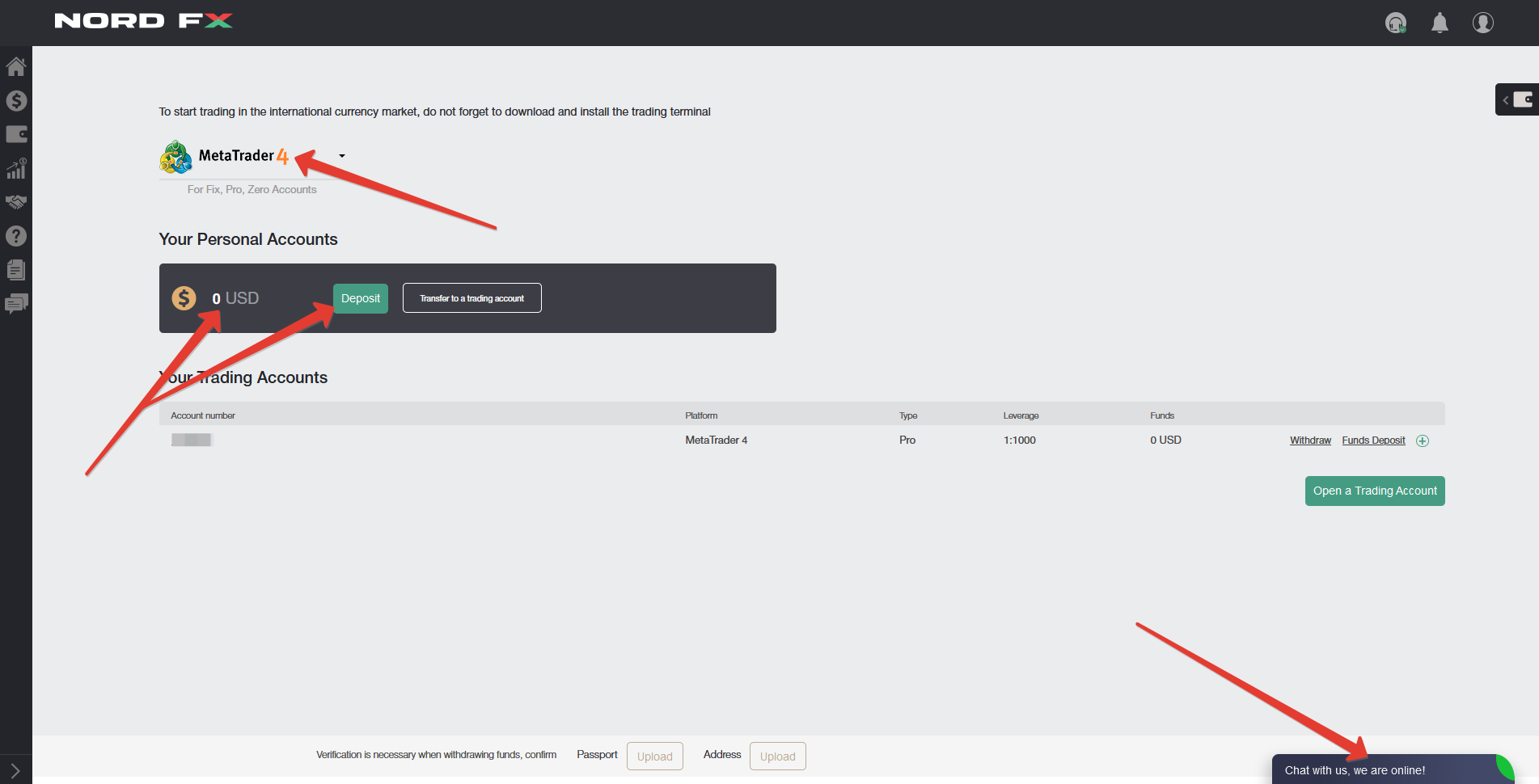1539x784 pixels.
Task: Open the home icon in sidebar
Action: [x=16, y=66]
